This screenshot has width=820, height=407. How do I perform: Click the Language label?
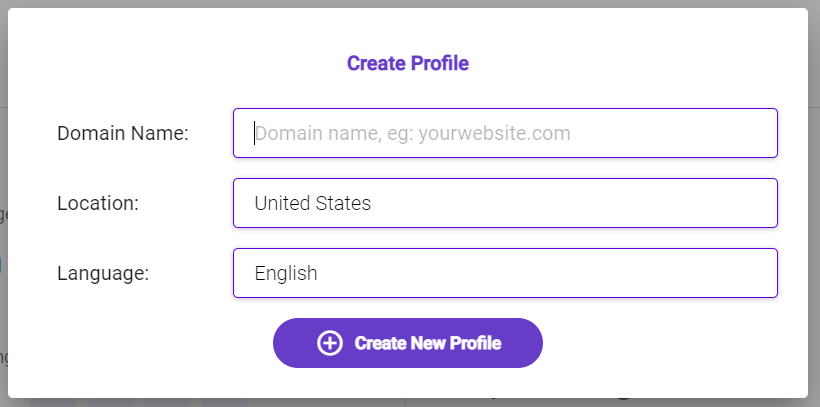point(103,273)
